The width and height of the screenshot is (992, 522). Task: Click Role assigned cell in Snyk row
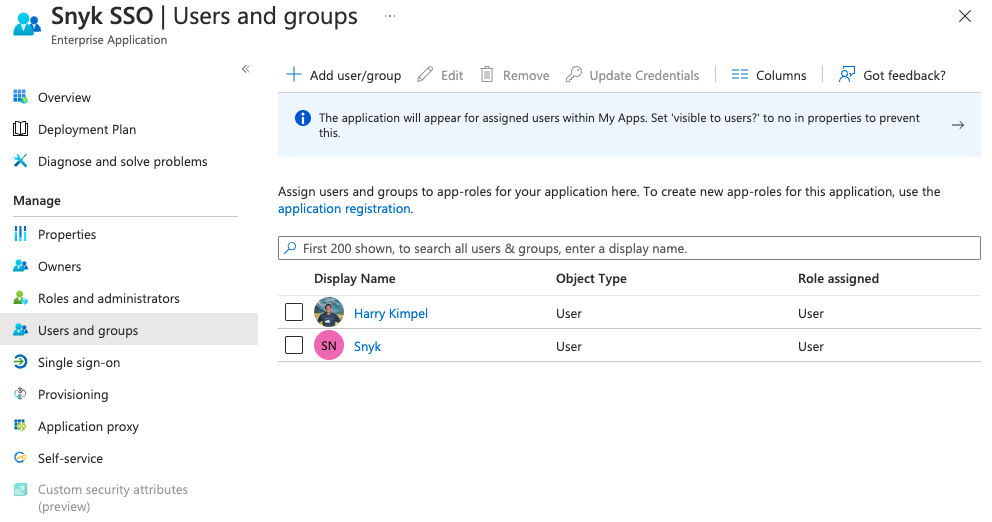tap(810, 346)
